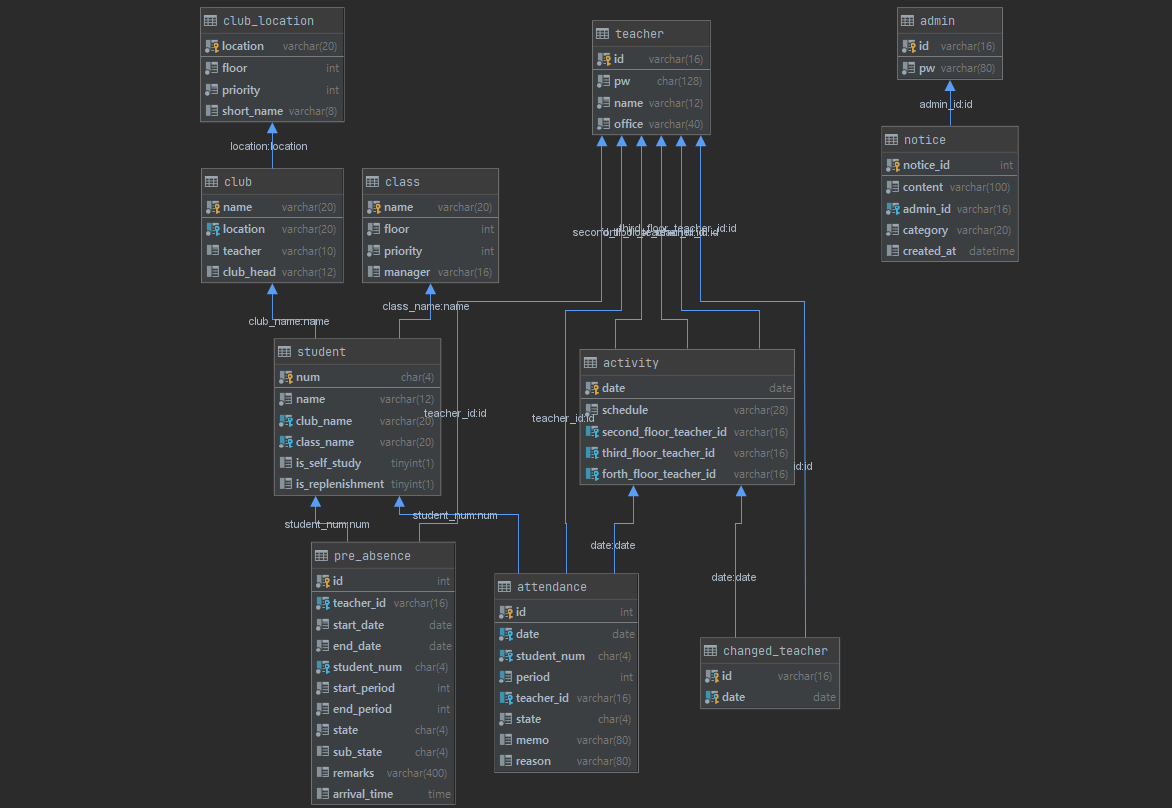
Task: Select the club_name:name relationship label
Action: tap(289, 321)
